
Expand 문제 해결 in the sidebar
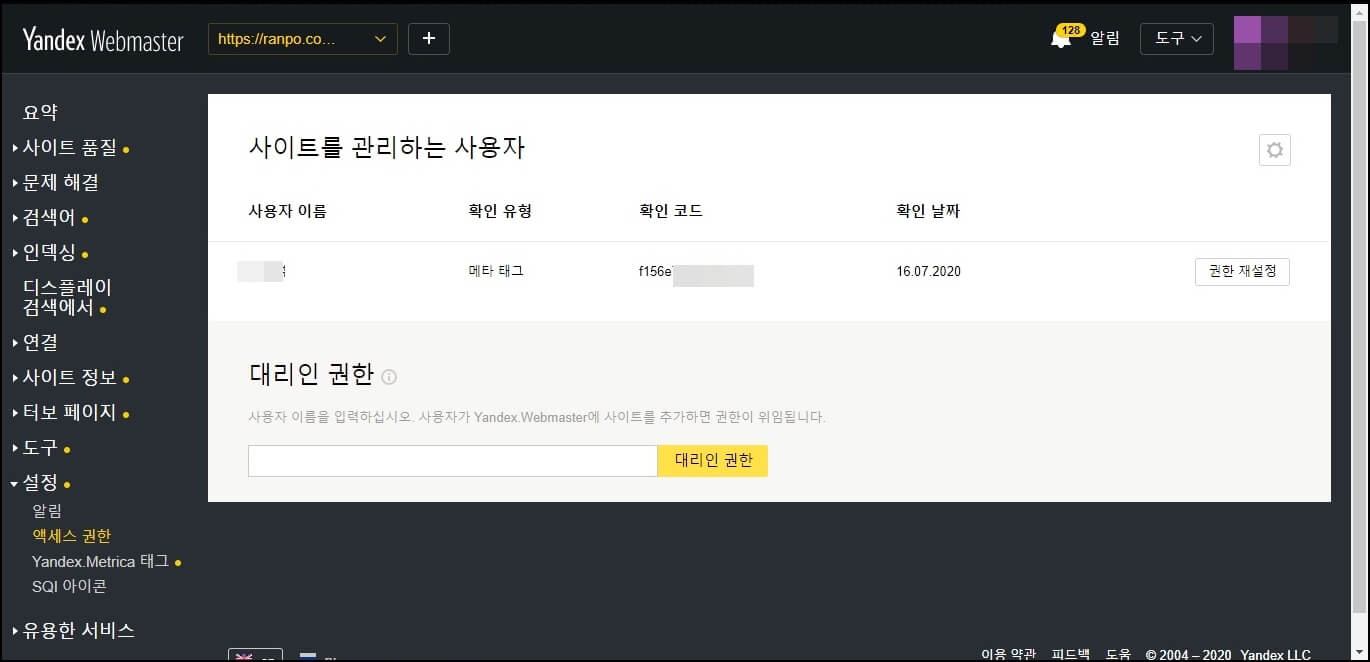coord(60,183)
